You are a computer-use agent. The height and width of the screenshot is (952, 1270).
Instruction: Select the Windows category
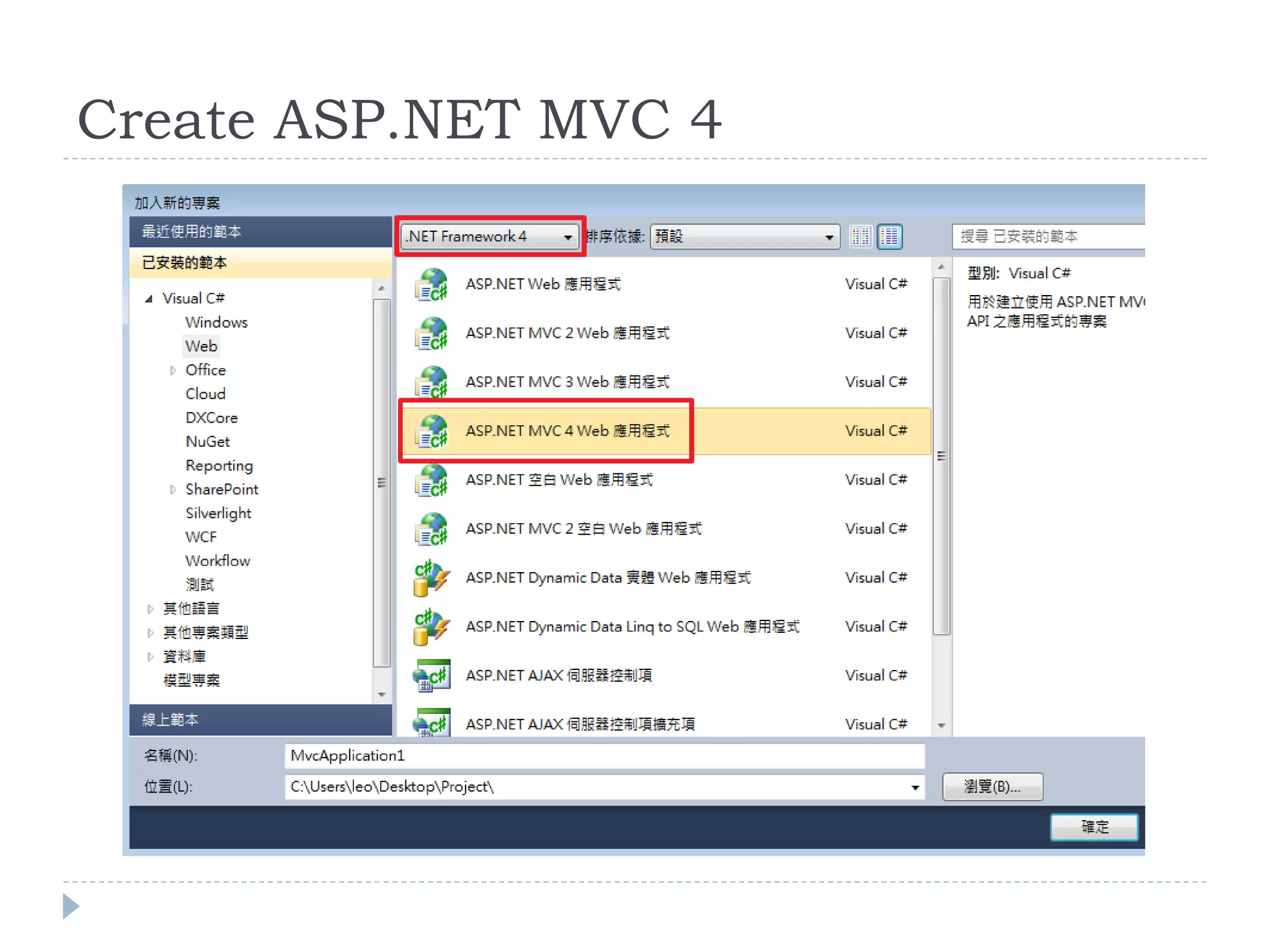point(216,322)
